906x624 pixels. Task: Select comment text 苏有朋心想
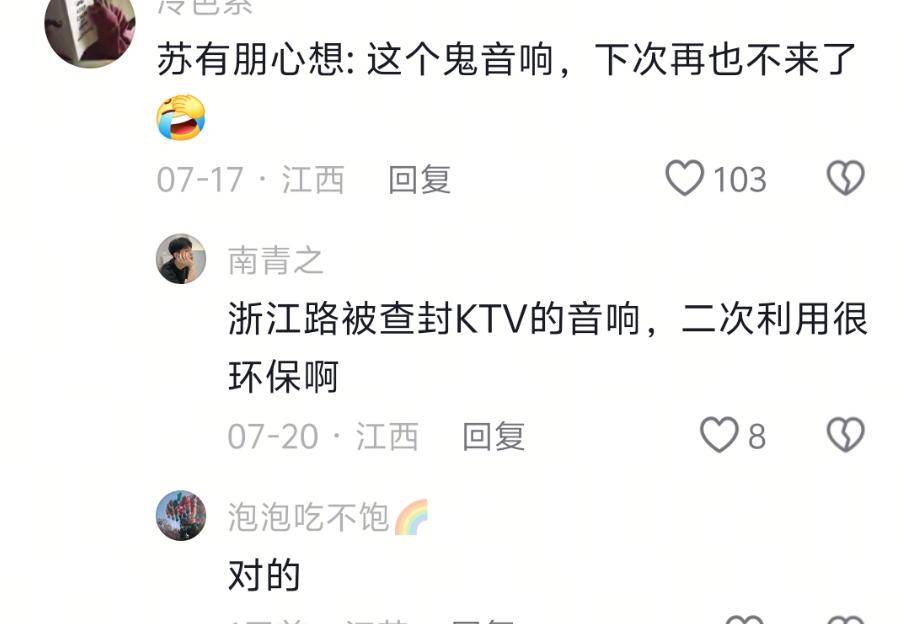point(251,60)
